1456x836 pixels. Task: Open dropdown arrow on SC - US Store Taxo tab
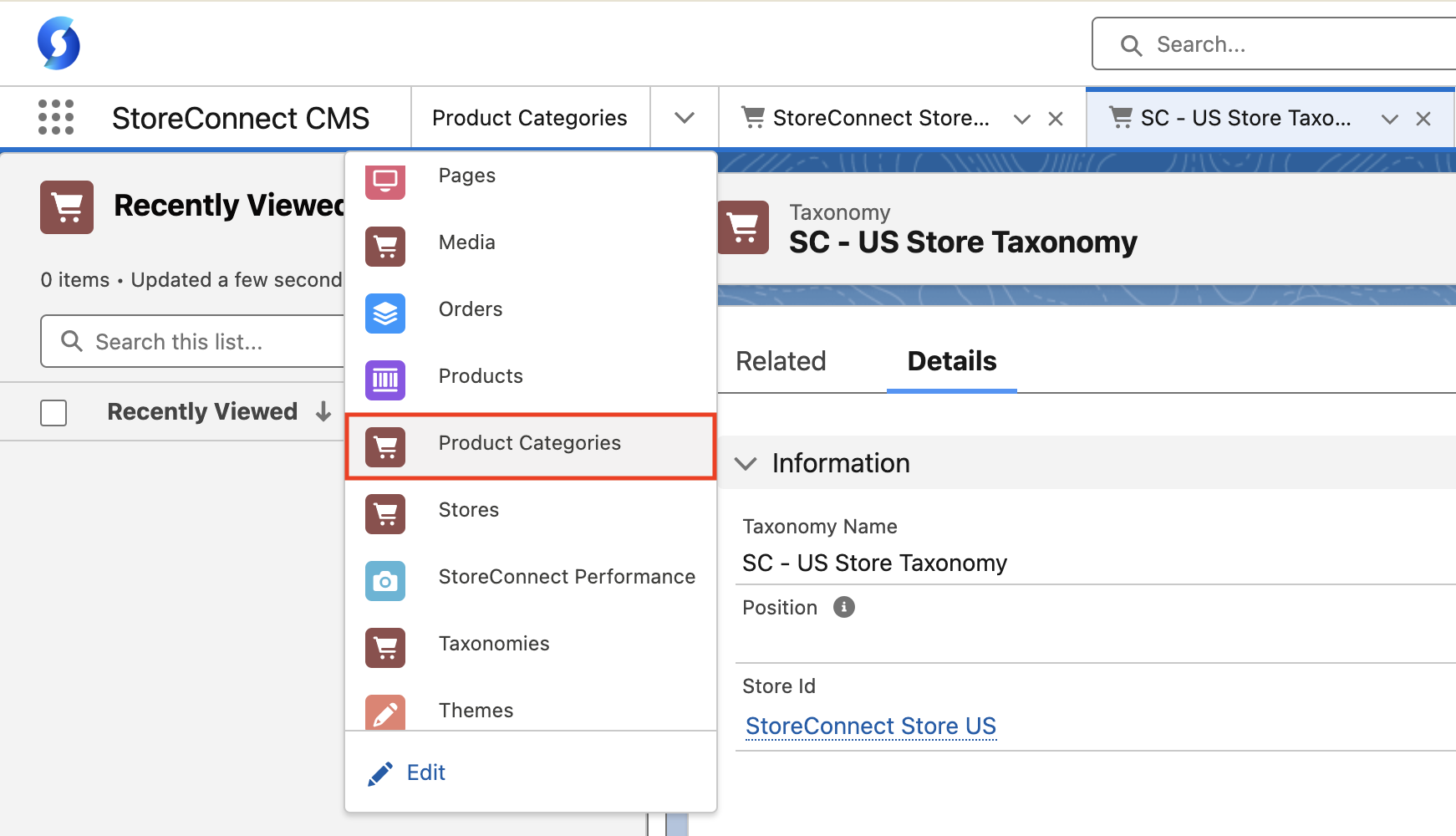pyautogui.click(x=1389, y=119)
